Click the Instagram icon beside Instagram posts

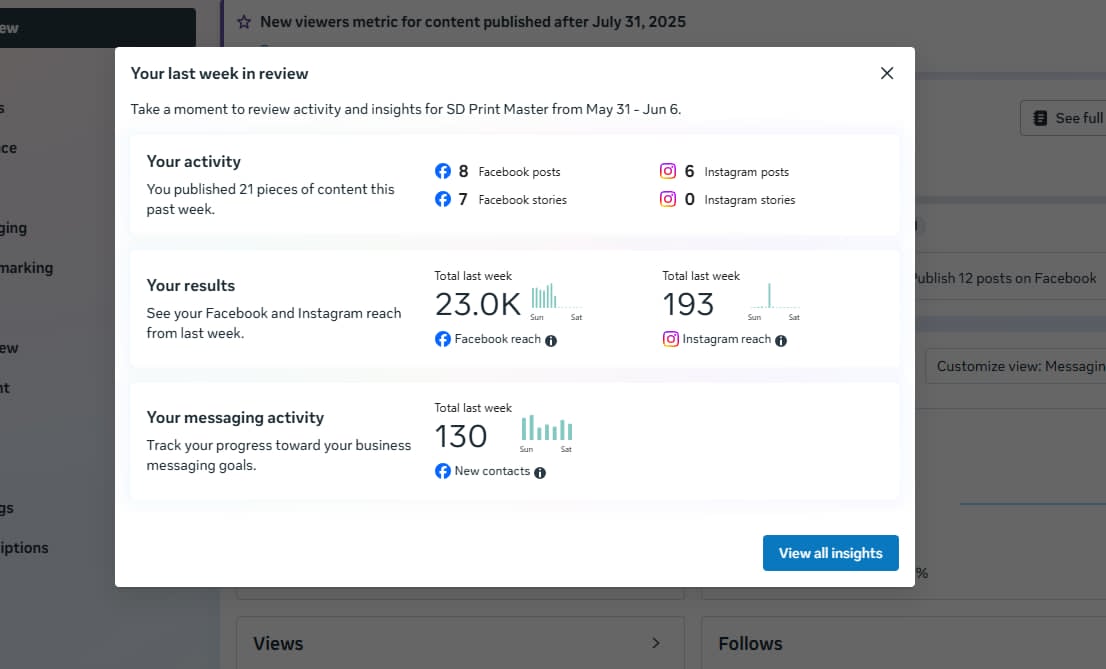pyautogui.click(x=668, y=171)
